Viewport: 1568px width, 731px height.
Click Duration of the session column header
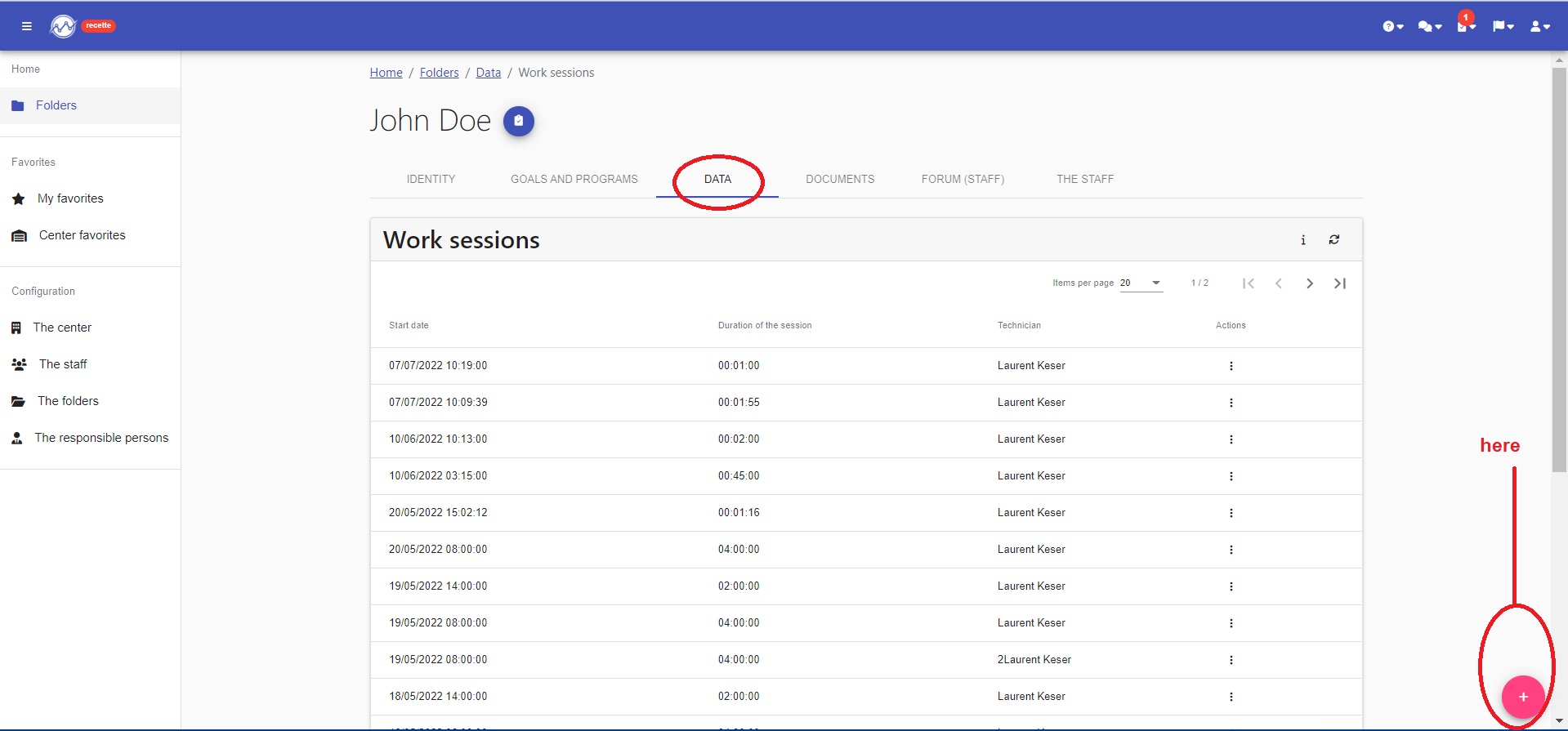tap(765, 325)
